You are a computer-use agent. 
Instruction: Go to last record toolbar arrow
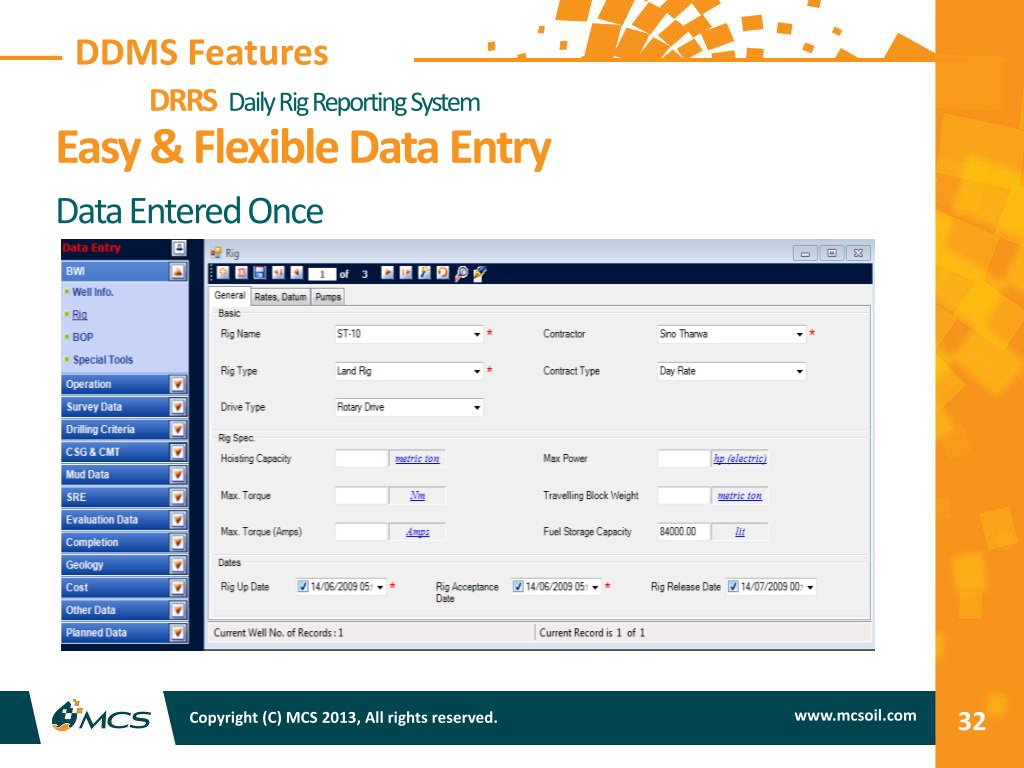pyautogui.click(x=406, y=273)
